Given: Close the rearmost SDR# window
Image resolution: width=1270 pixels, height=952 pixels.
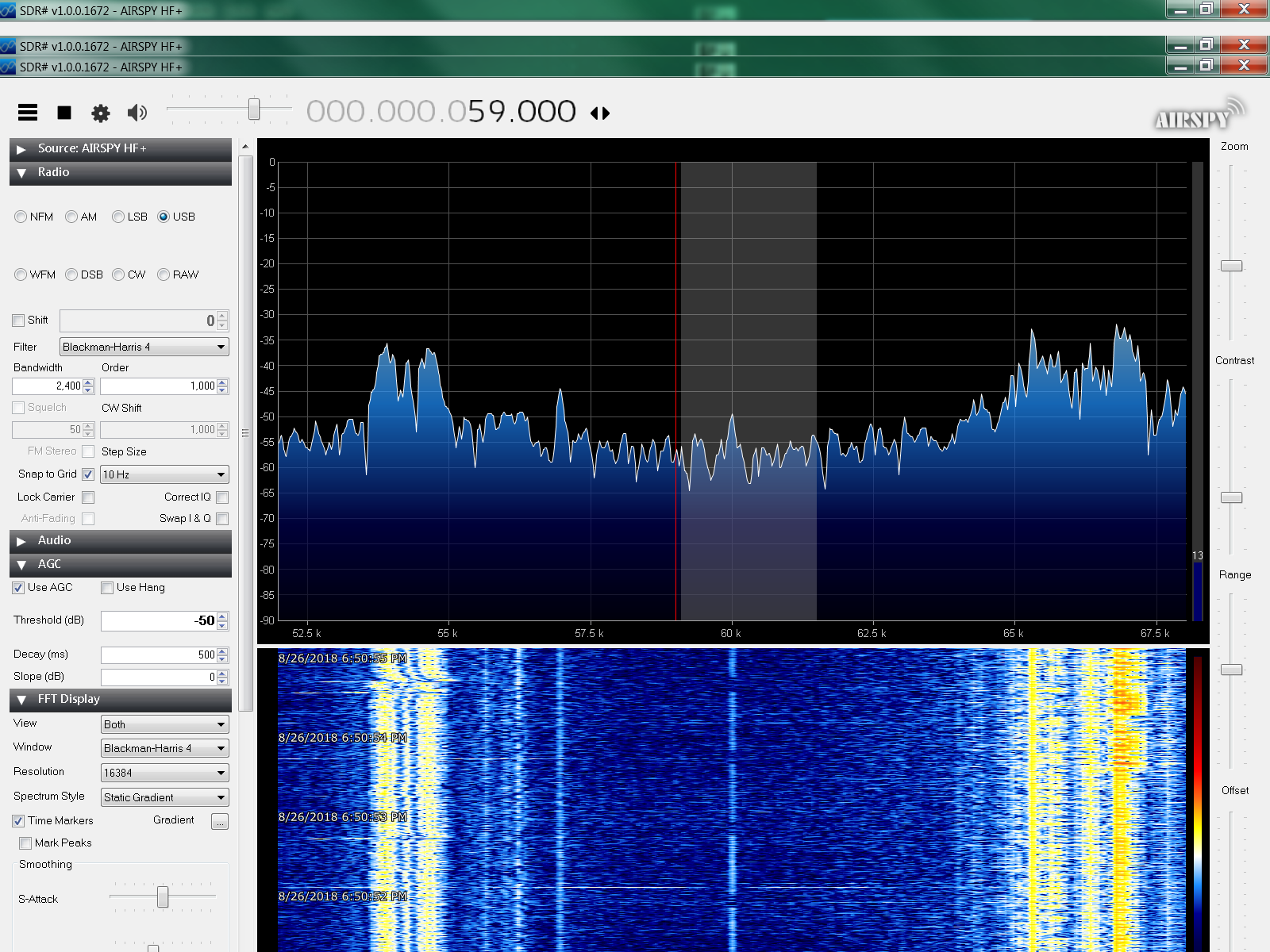Looking at the screenshot, I should point(1244,10).
